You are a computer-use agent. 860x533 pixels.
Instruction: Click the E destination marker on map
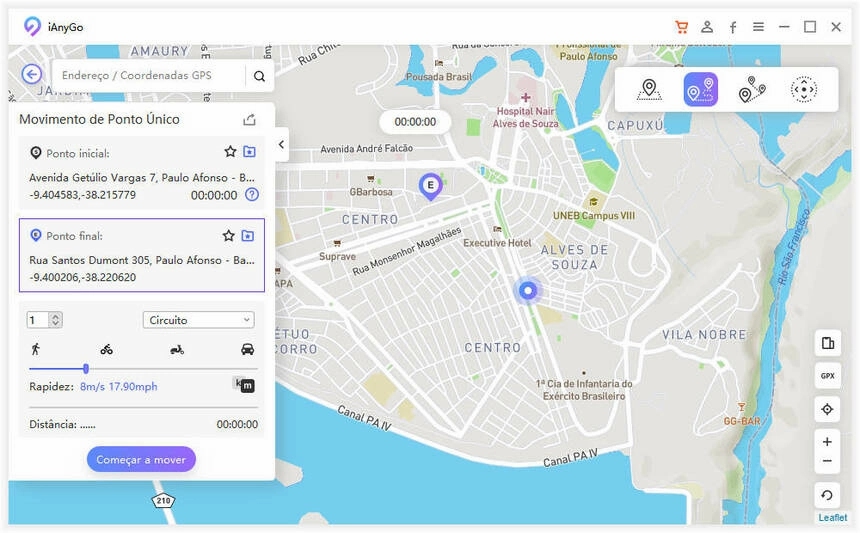coord(431,186)
